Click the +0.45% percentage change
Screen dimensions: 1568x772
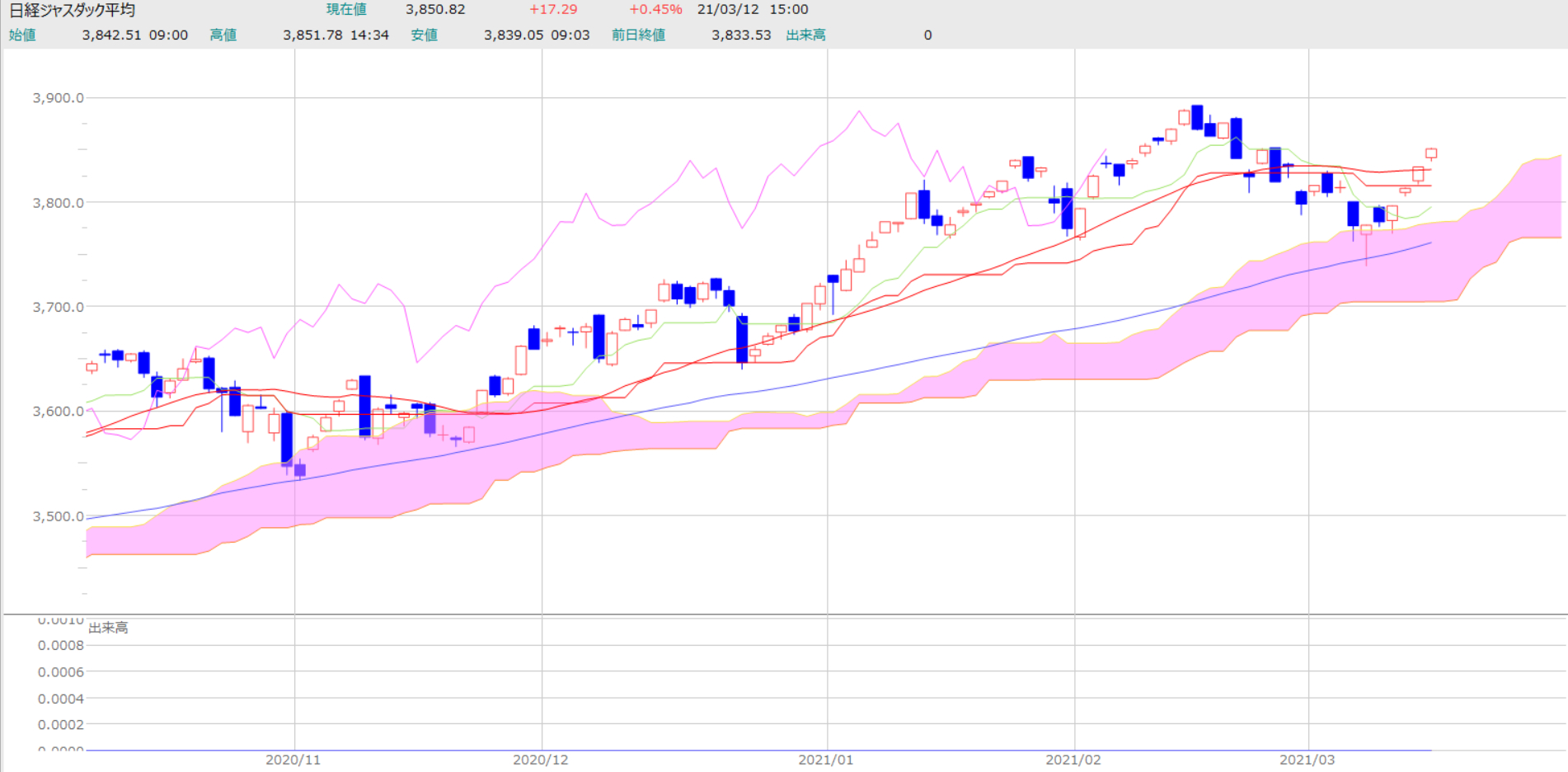[x=655, y=10]
